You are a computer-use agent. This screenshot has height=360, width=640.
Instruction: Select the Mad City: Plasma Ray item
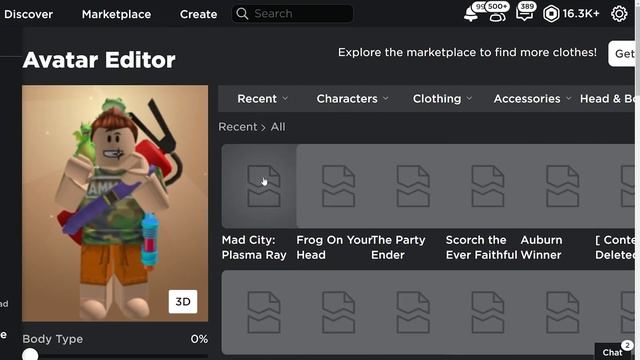tap(259, 186)
